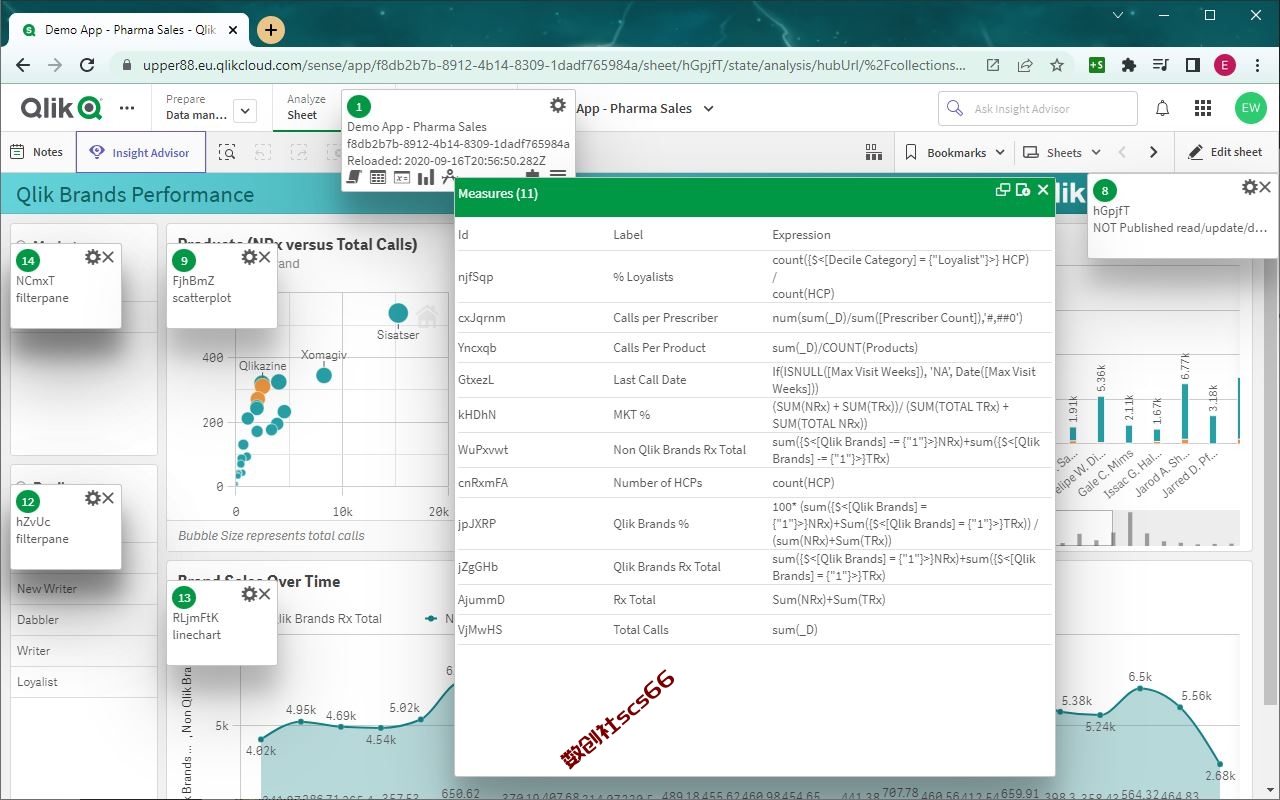
Task: Open new browser tab
Action: click(x=271, y=30)
